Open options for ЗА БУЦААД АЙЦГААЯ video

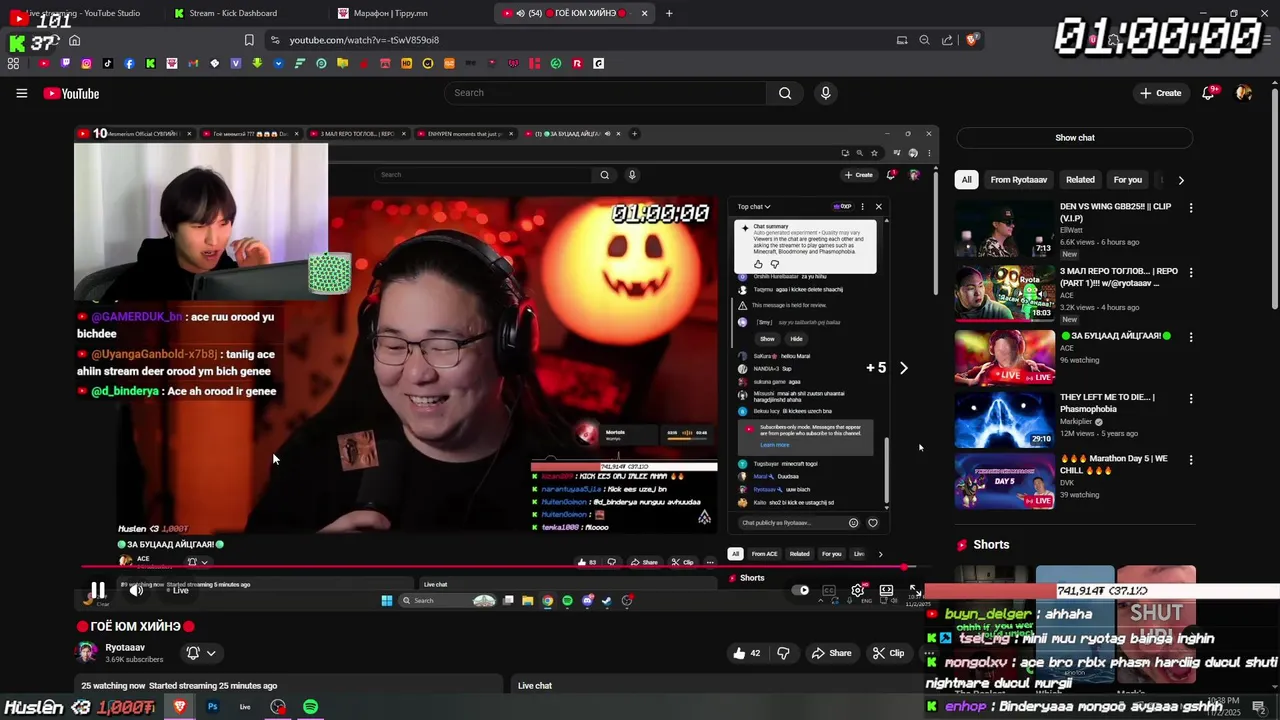click(1190, 337)
